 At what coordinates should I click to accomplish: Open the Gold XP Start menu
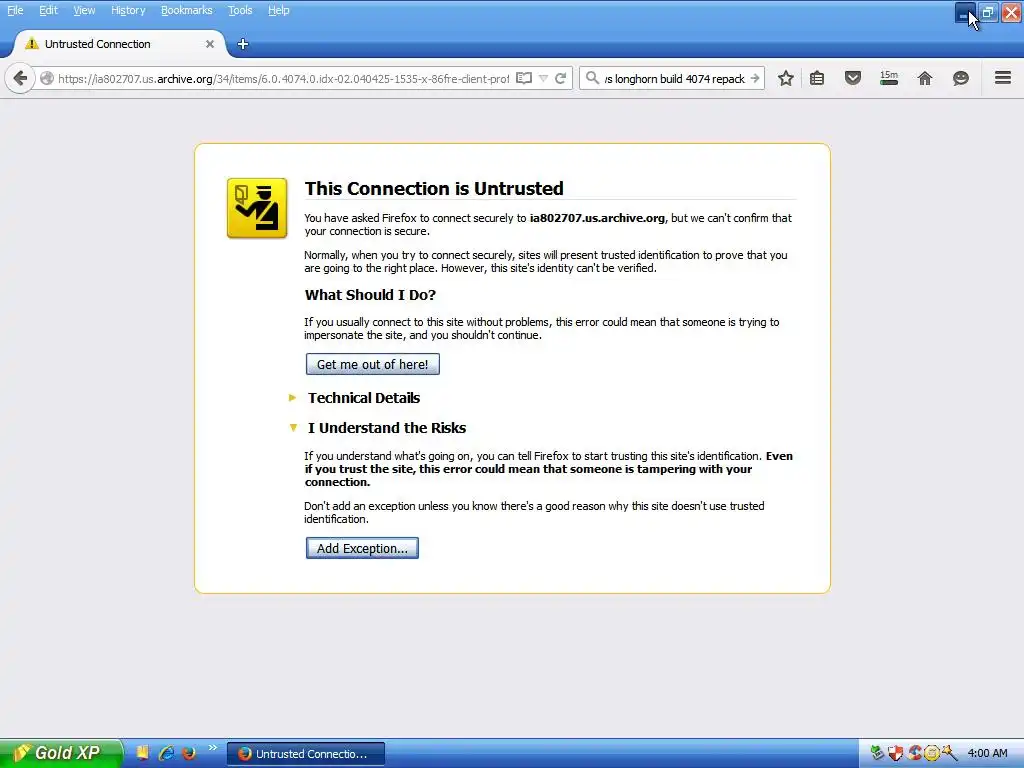coord(61,753)
